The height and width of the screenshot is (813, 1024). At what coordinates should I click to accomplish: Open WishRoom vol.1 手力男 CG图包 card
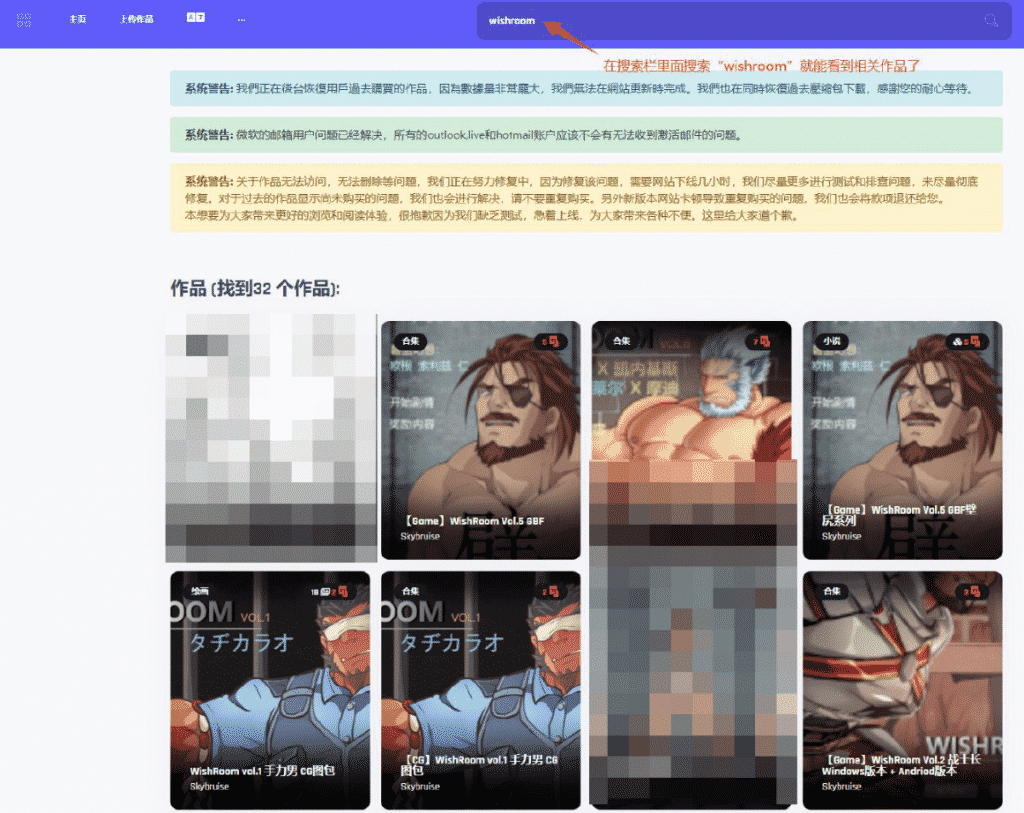270,690
